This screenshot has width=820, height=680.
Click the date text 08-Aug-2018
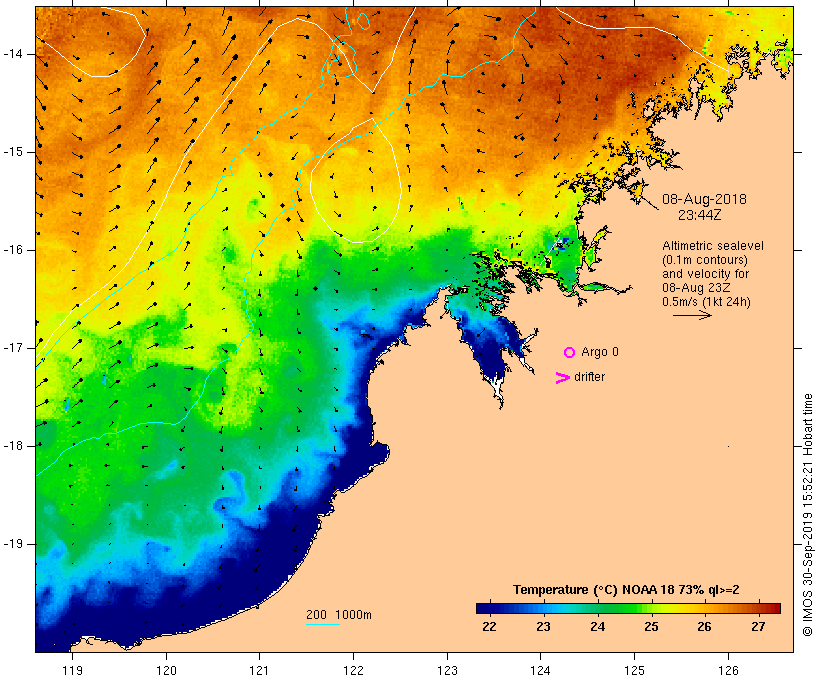(x=704, y=199)
